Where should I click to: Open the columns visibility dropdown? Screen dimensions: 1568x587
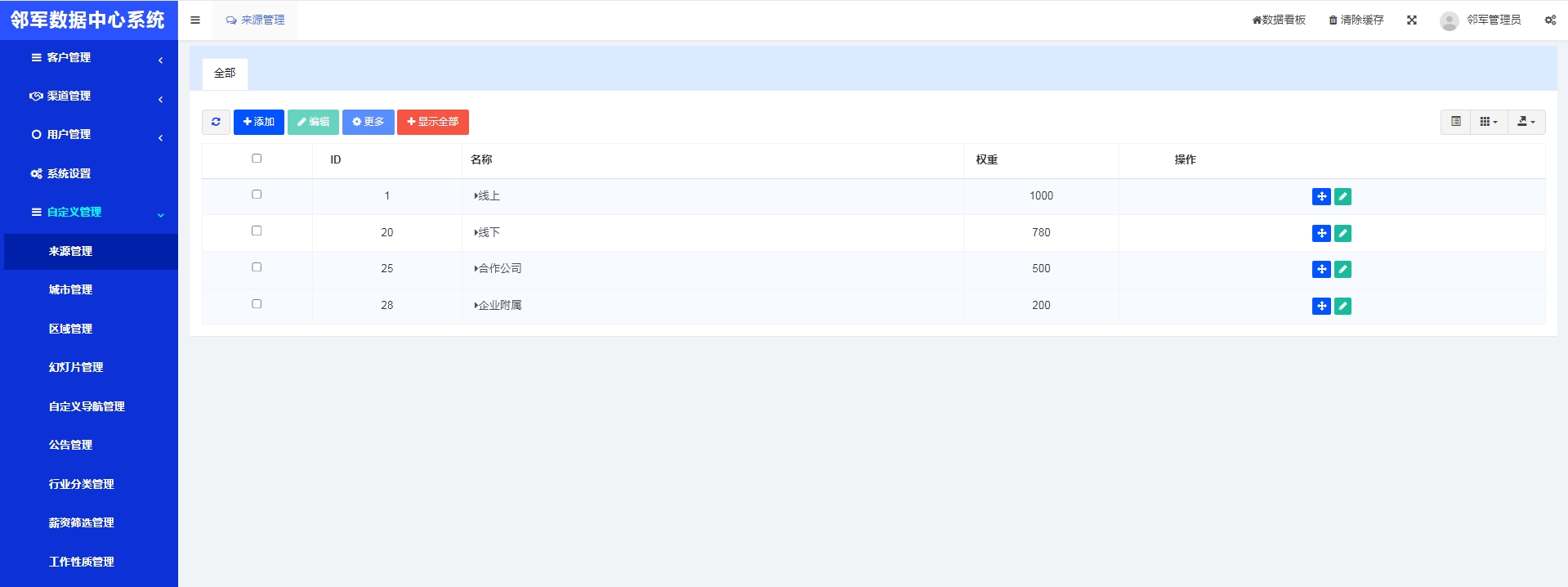pyautogui.click(x=1489, y=122)
